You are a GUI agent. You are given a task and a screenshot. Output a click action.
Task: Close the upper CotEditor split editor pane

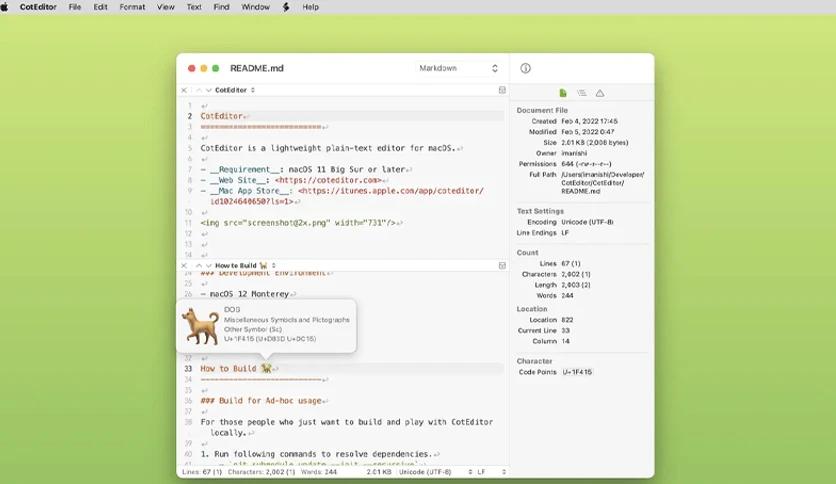click(x=184, y=90)
